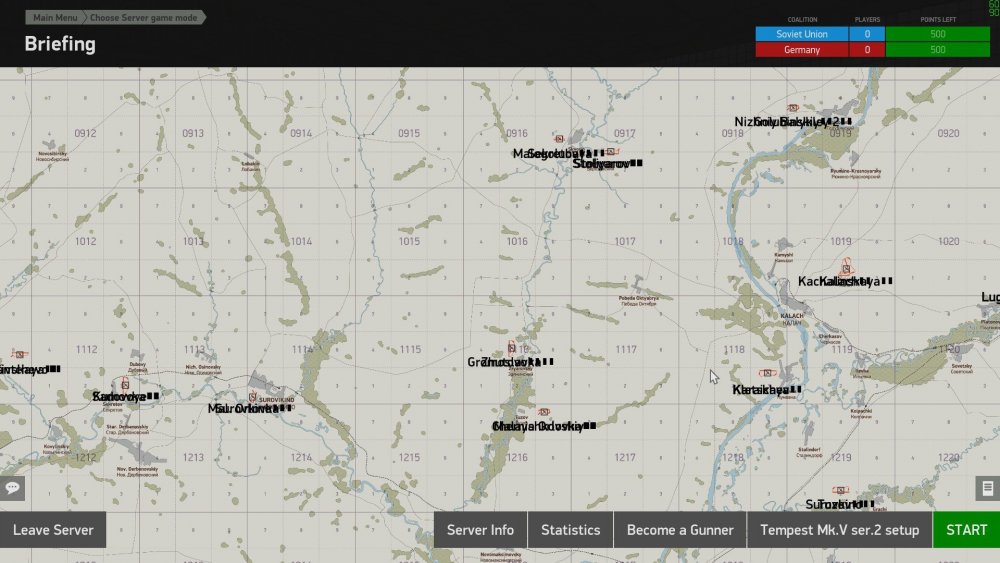Select the airfield icon at Surovikino

coord(253,396)
